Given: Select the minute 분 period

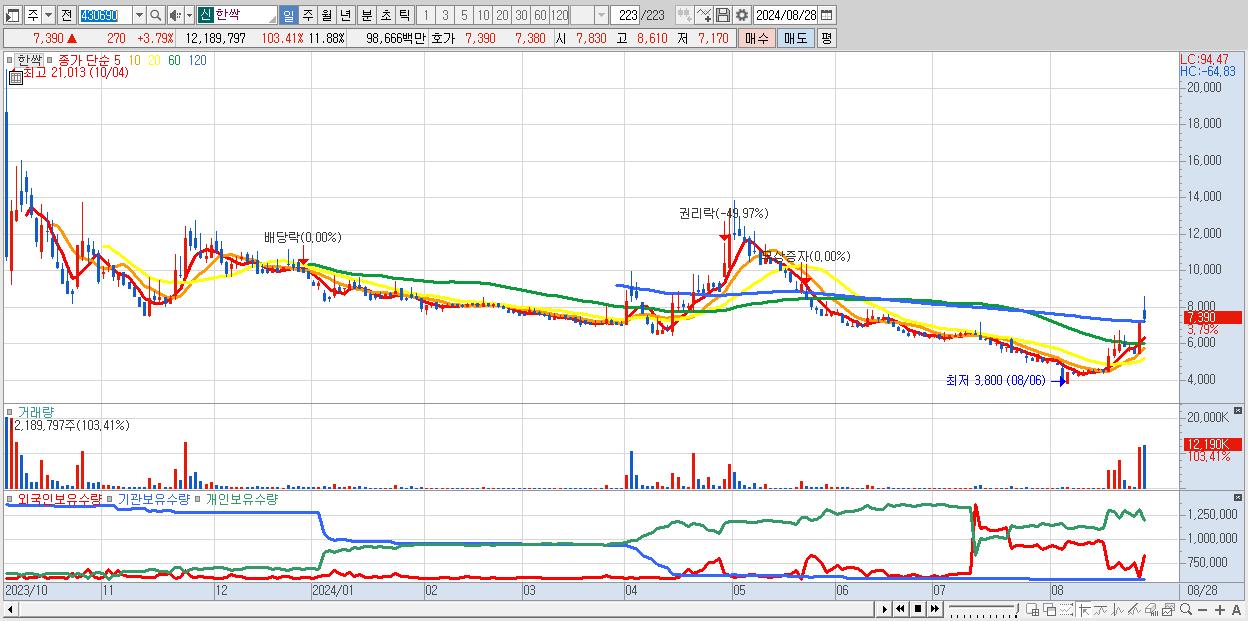Looking at the screenshot, I should point(367,15).
